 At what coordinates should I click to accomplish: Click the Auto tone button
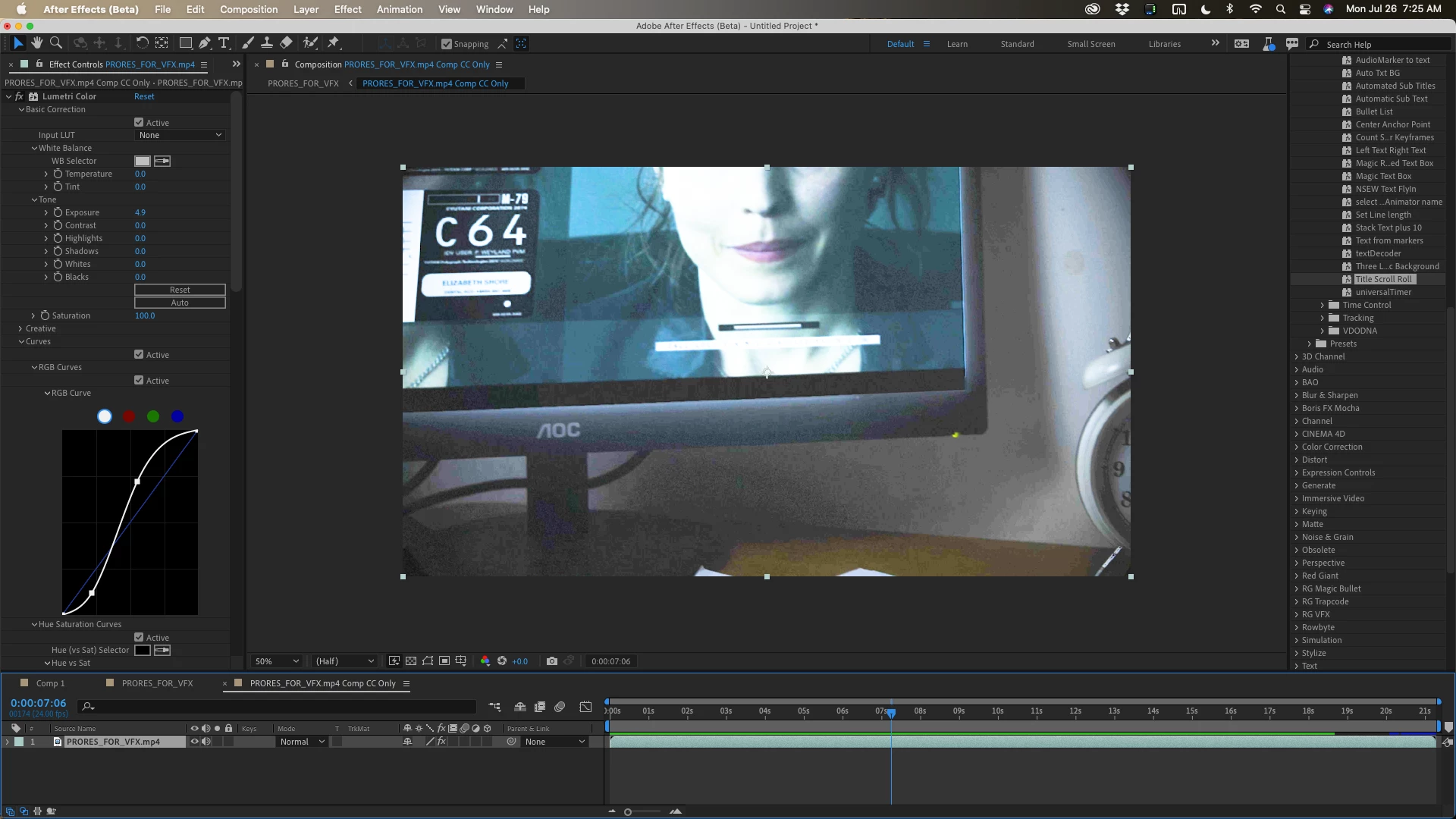tap(180, 303)
